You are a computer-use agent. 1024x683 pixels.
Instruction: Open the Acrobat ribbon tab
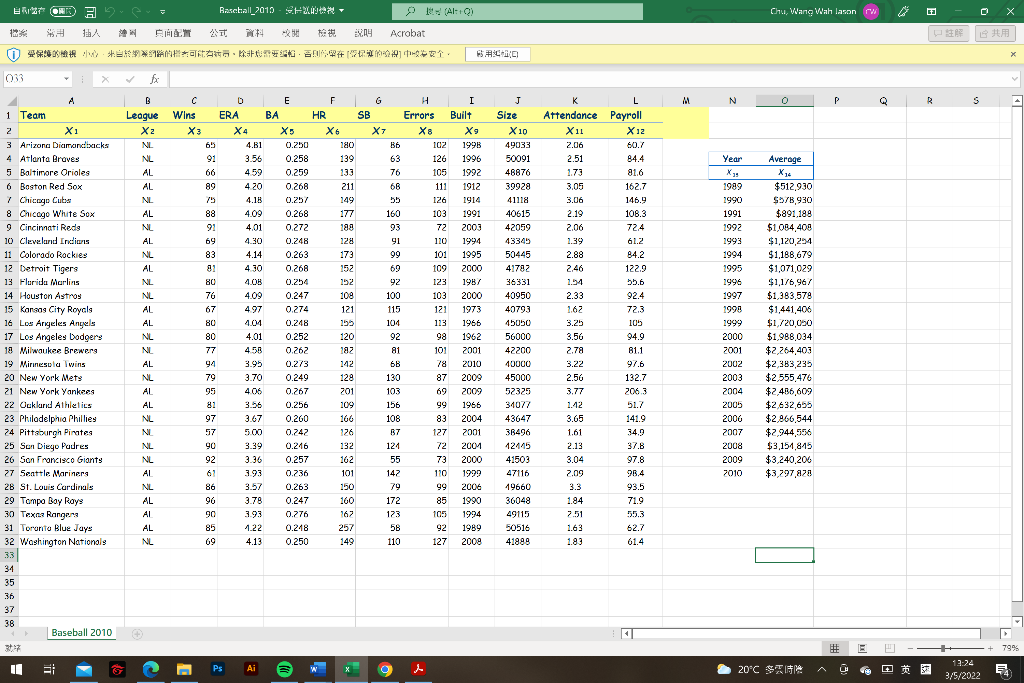pyautogui.click(x=407, y=33)
